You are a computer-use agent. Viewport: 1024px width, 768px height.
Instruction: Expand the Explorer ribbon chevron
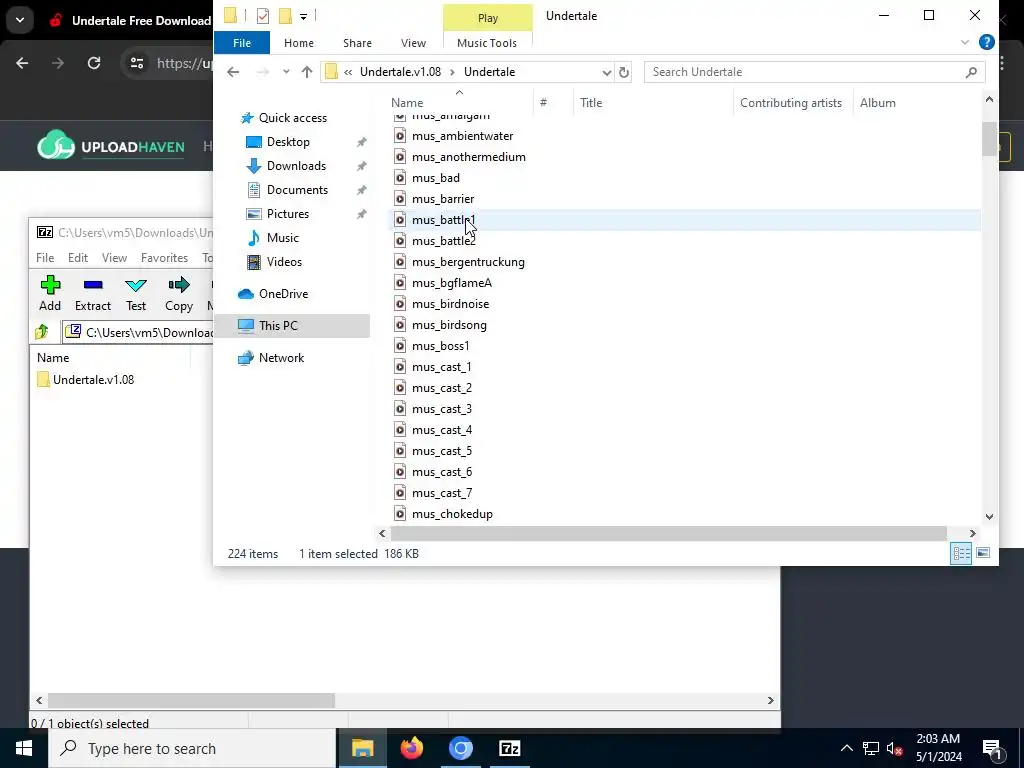click(x=965, y=42)
